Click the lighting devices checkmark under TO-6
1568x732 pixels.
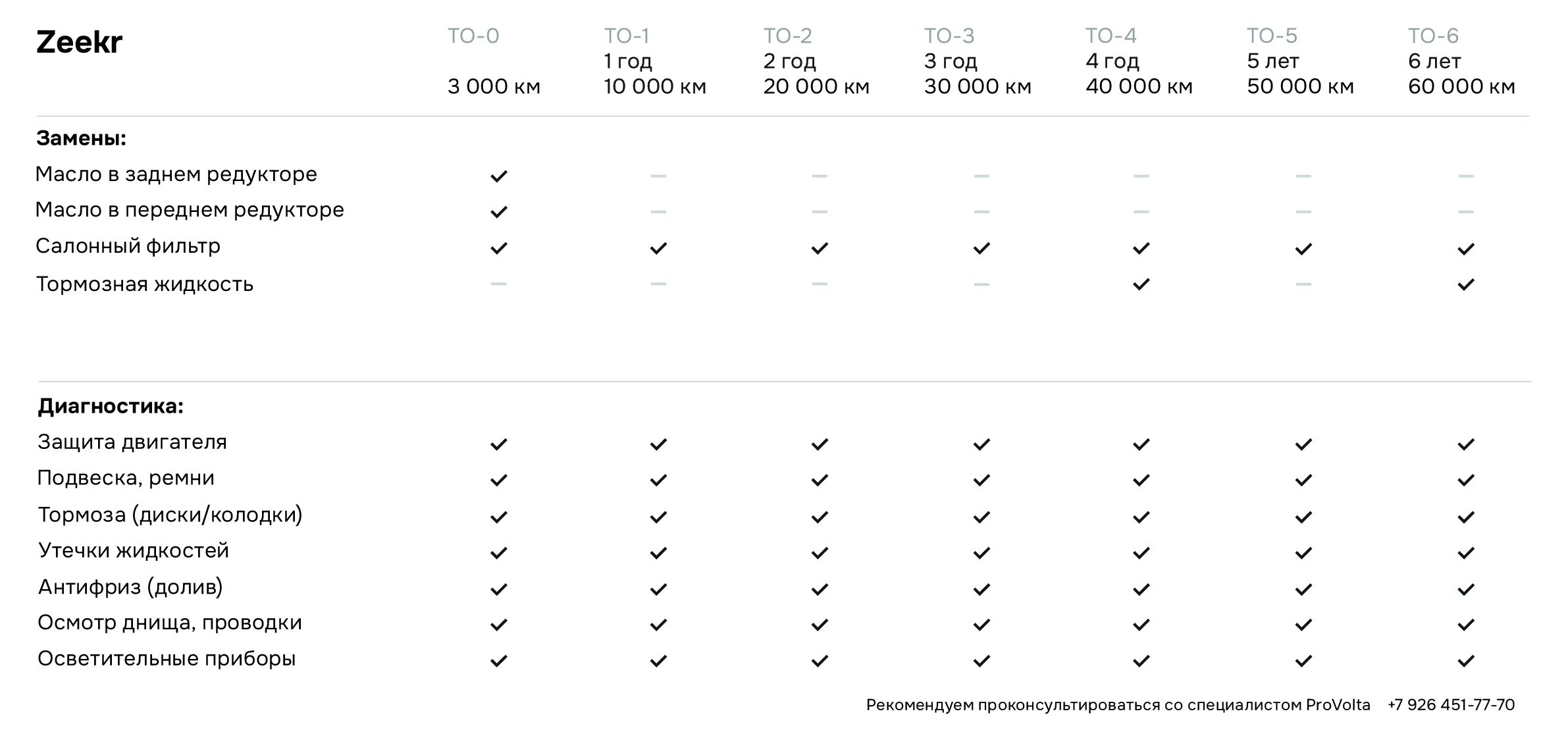[1465, 660]
